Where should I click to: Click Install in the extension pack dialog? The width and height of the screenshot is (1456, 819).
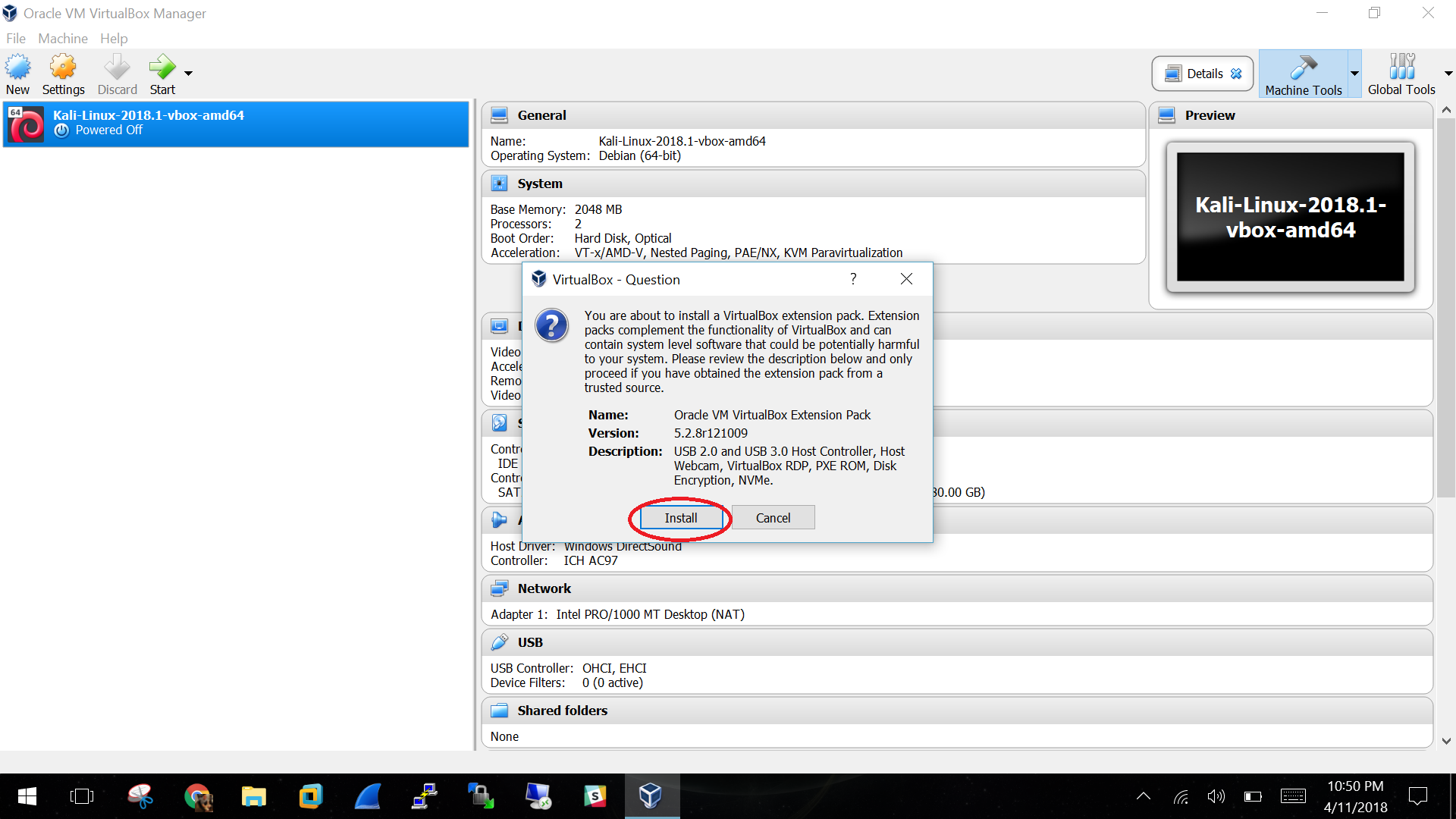click(x=680, y=518)
